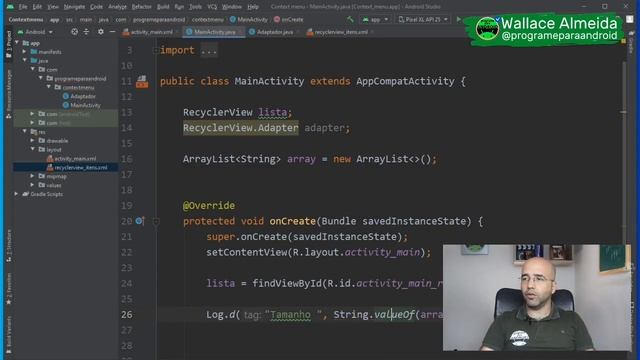Open the Tools menu
The width and height of the screenshot is (640, 360).
coord(196,7)
